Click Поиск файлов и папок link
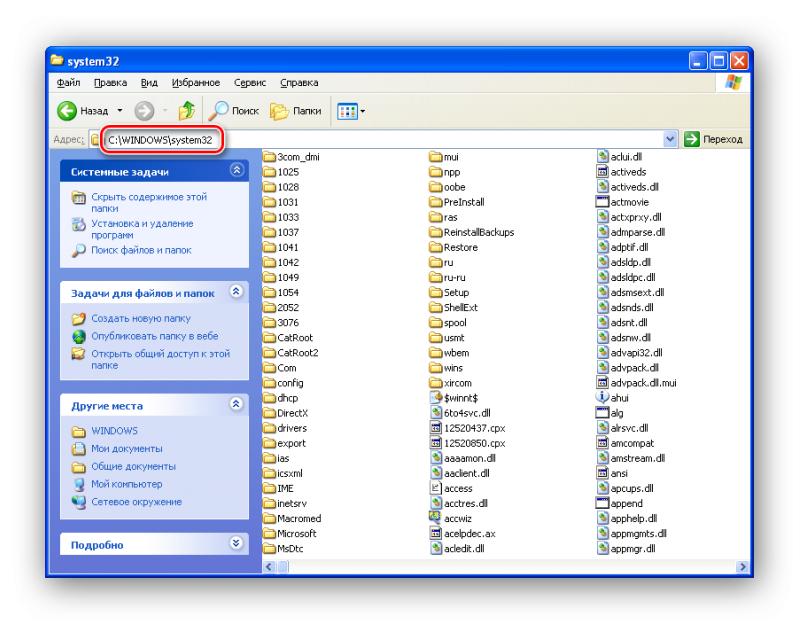Screen dimensions: 800x624 click(x=141, y=250)
